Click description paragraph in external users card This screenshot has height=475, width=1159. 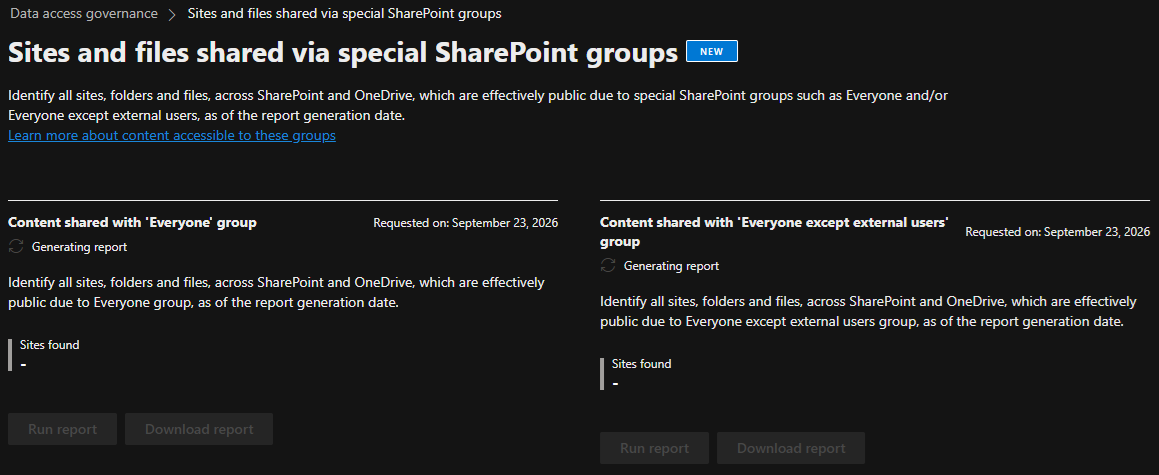pos(869,312)
